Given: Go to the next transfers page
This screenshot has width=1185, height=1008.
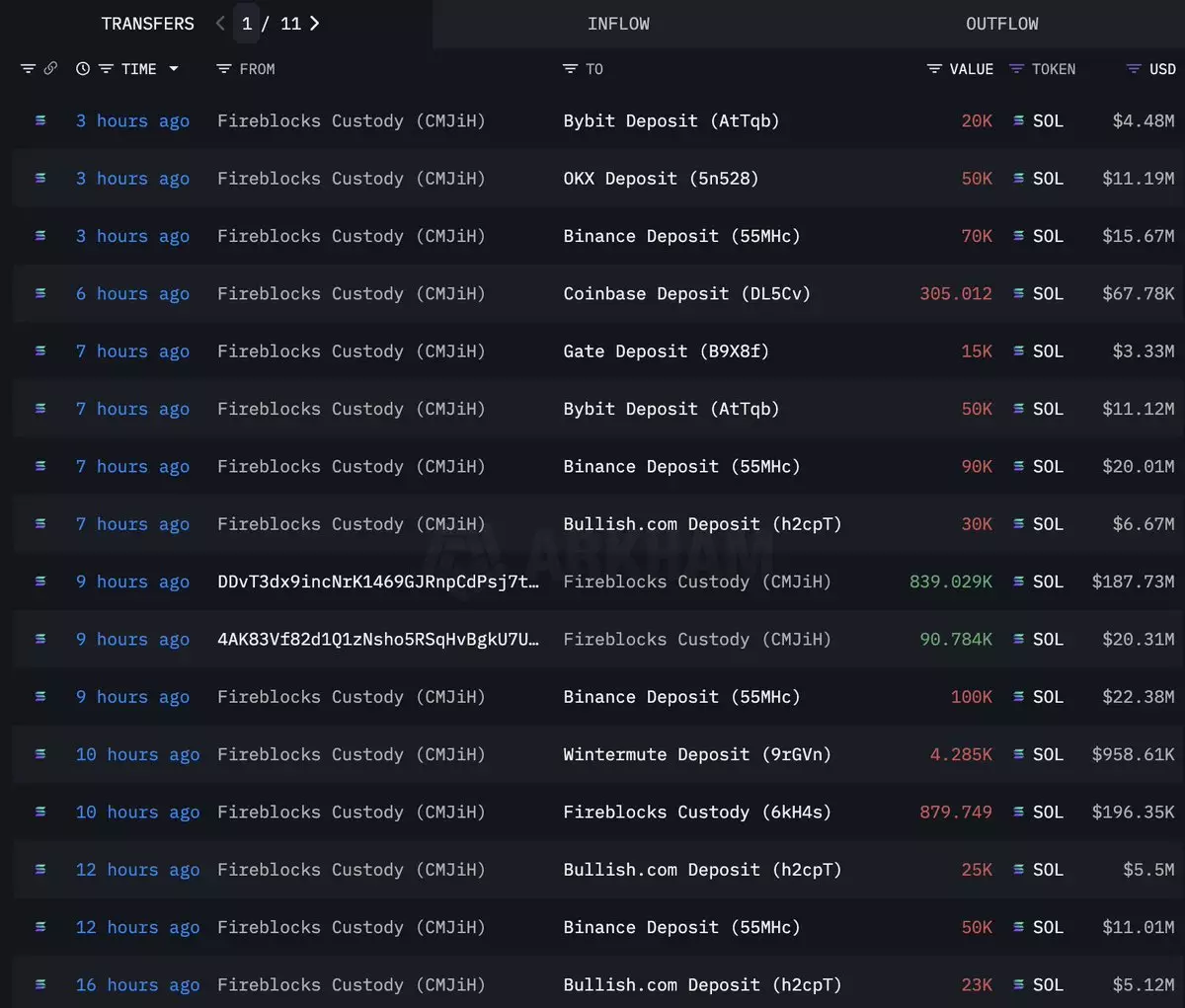Looking at the screenshot, I should 315,23.
